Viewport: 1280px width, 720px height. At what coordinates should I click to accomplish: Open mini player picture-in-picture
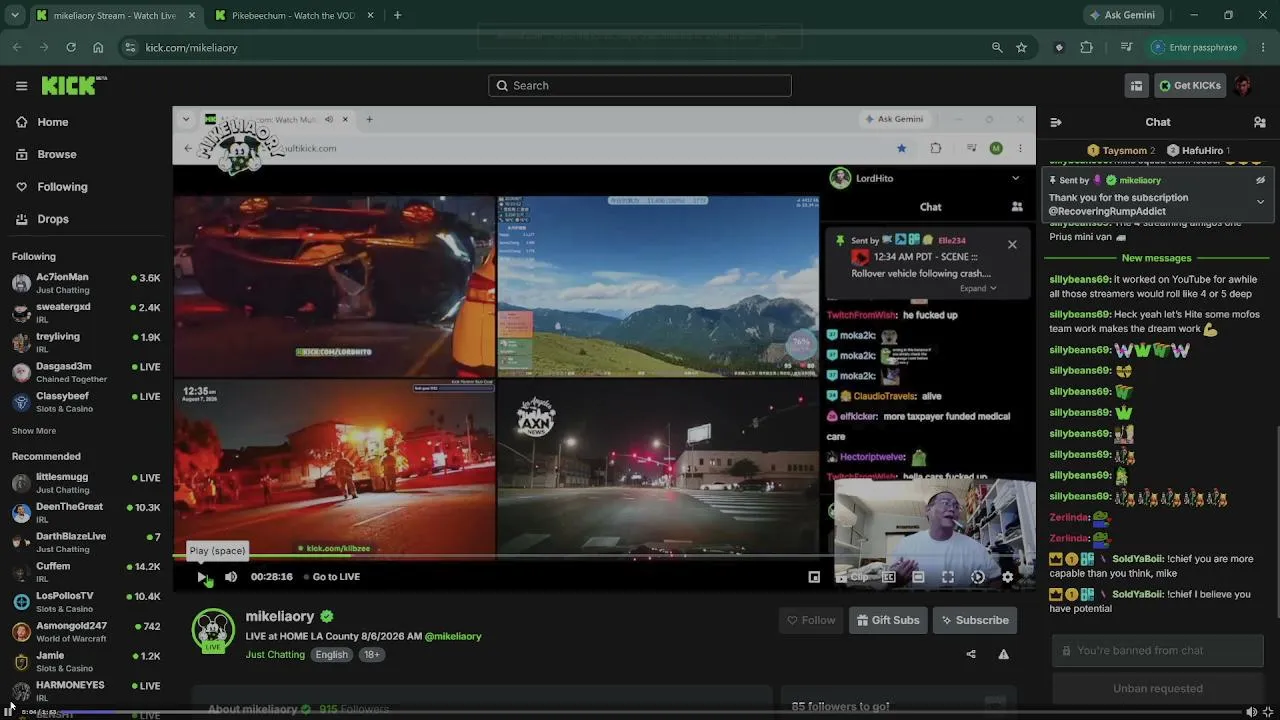point(814,577)
